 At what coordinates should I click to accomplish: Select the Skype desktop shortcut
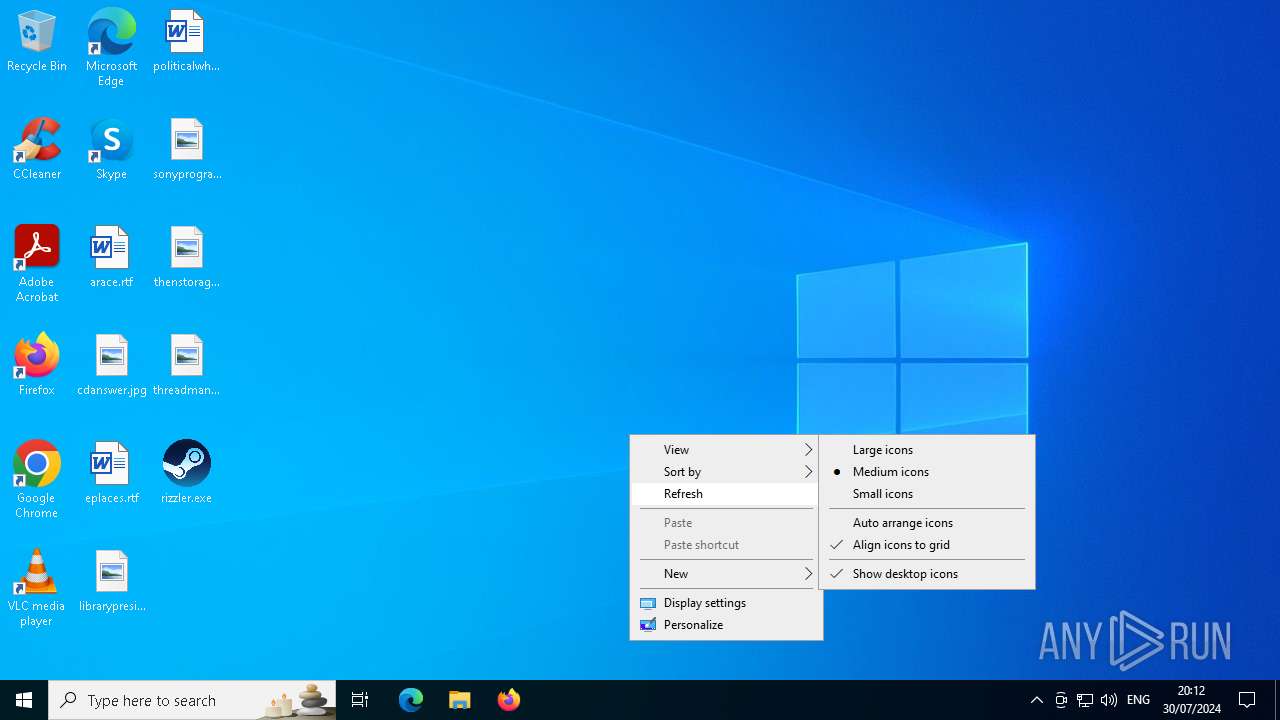point(111,150)
